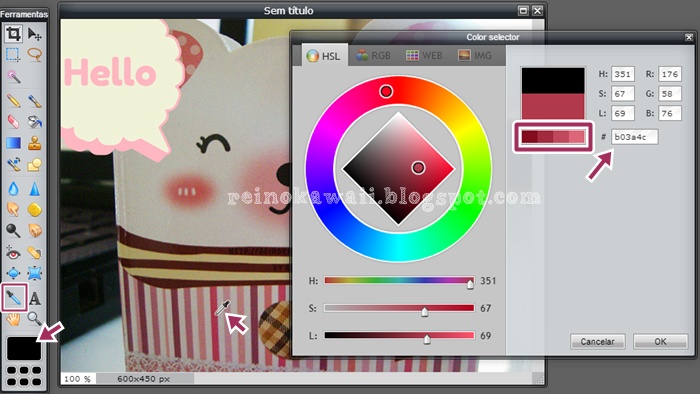Select the Pencil tool
Image resolution: width=700 pixels, height=394 pixels.
[x=13, y=101]
